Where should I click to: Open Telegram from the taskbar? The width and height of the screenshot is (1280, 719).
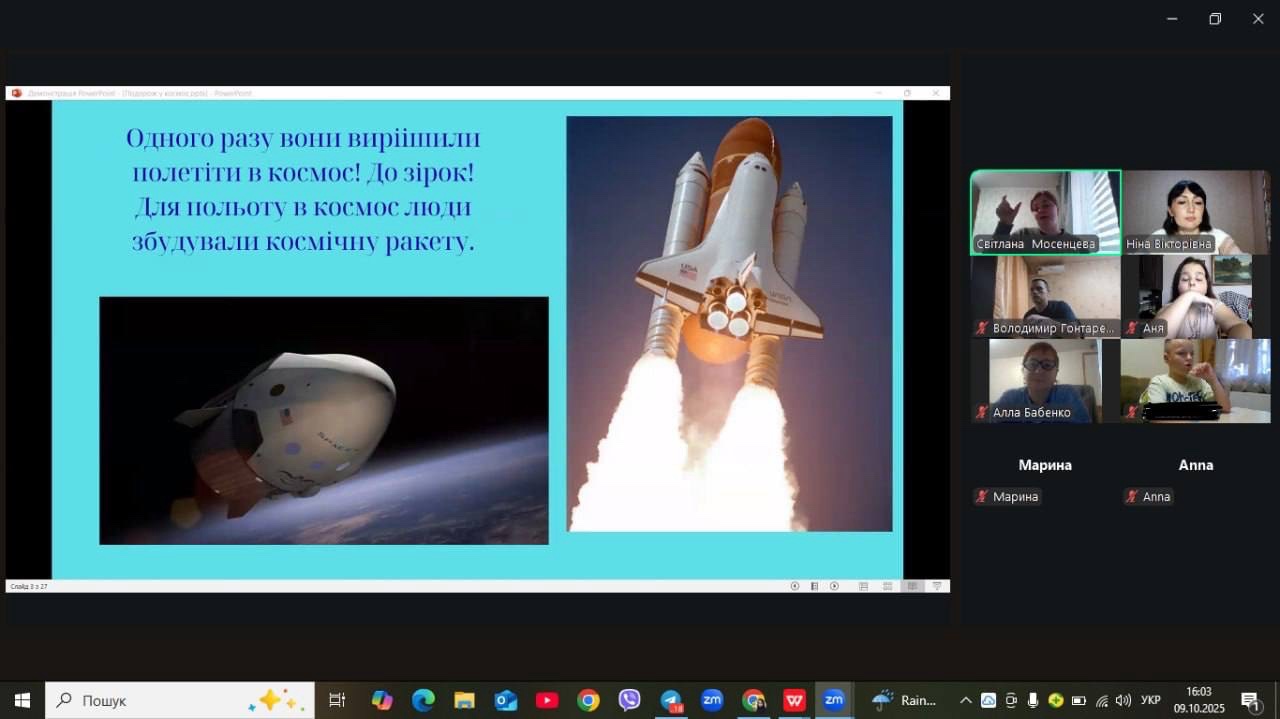(671, 700)
